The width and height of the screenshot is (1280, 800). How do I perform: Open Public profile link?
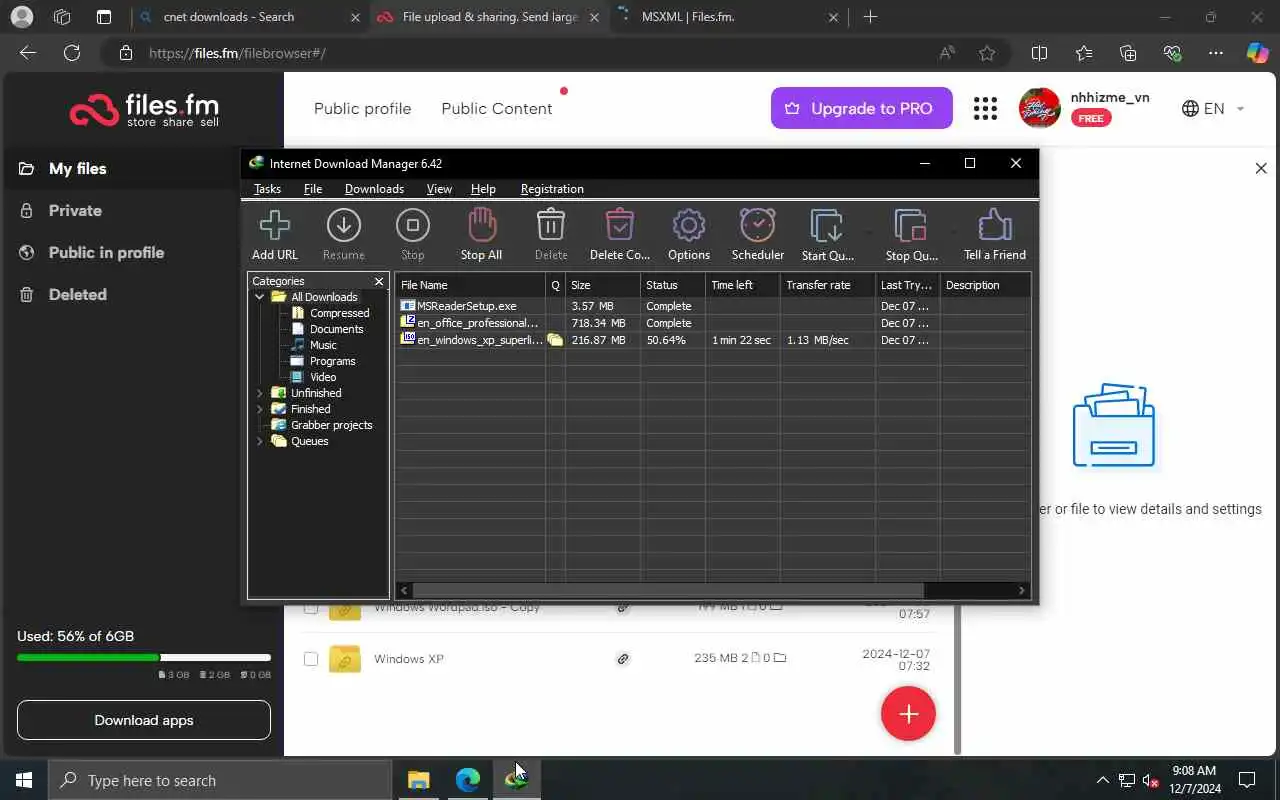(362, 109)
